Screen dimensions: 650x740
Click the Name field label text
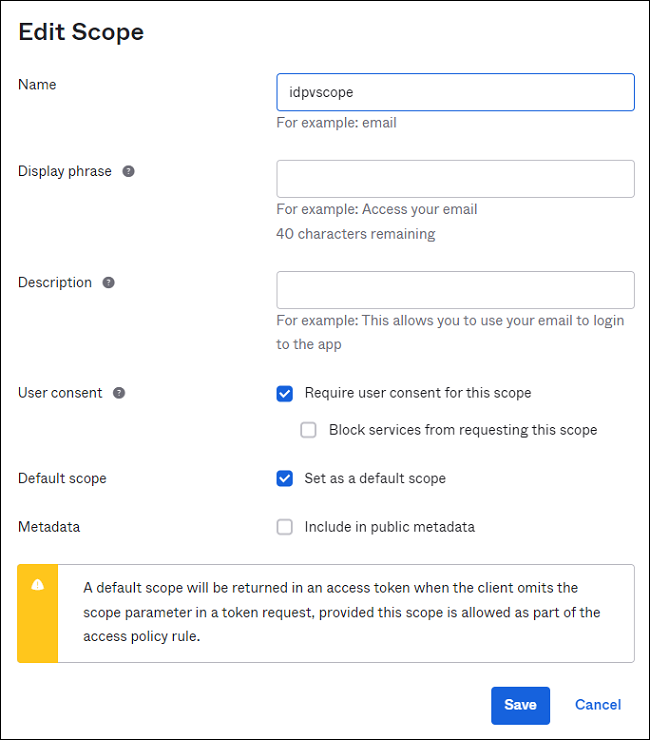pos(37,84)
